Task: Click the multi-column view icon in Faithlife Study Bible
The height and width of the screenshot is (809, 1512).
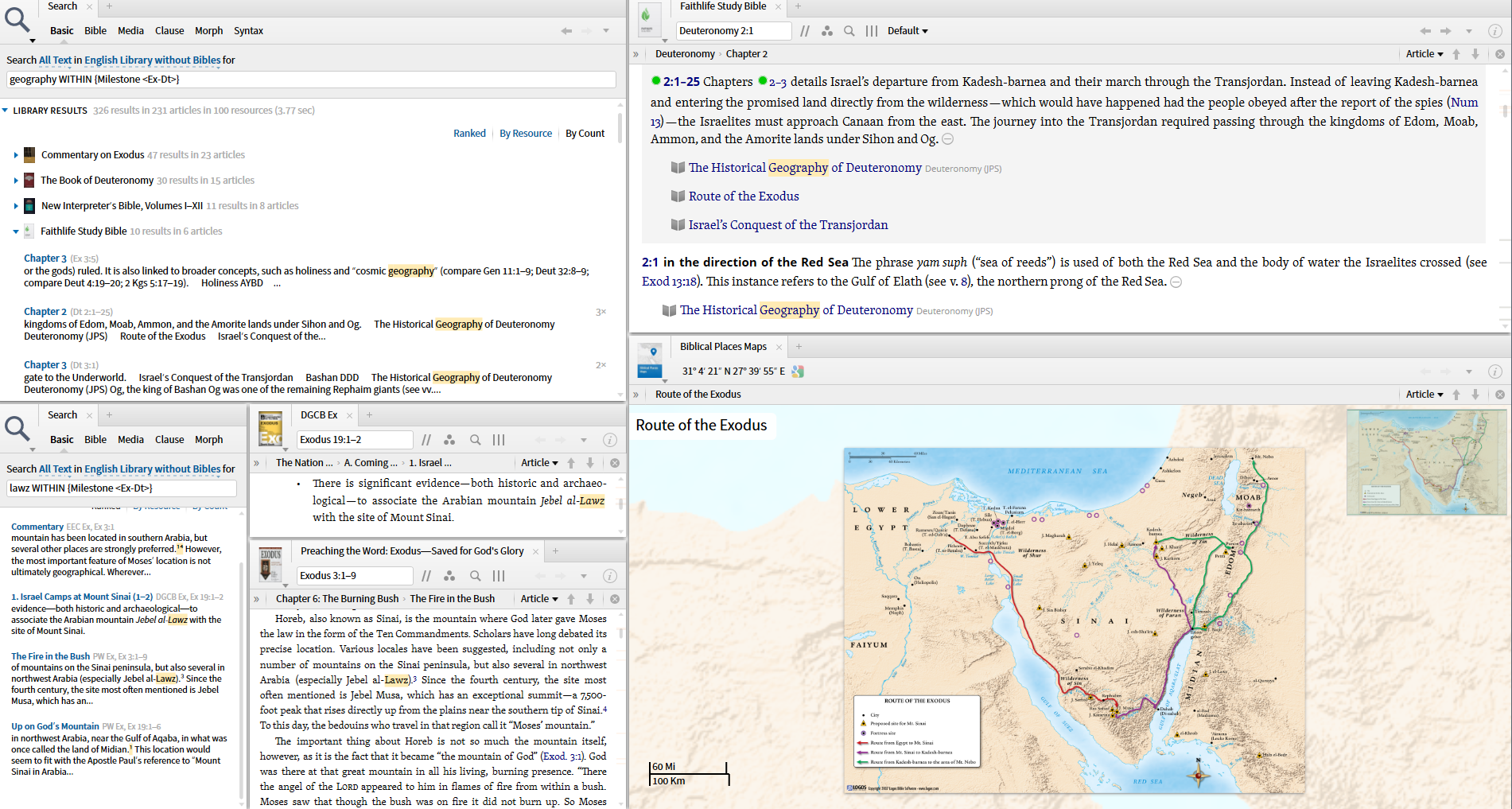Action: (x=872, y=31)
